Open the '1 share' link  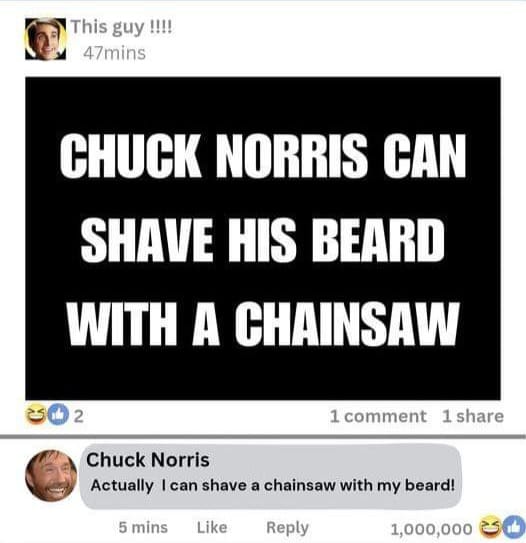pos(473,416)
